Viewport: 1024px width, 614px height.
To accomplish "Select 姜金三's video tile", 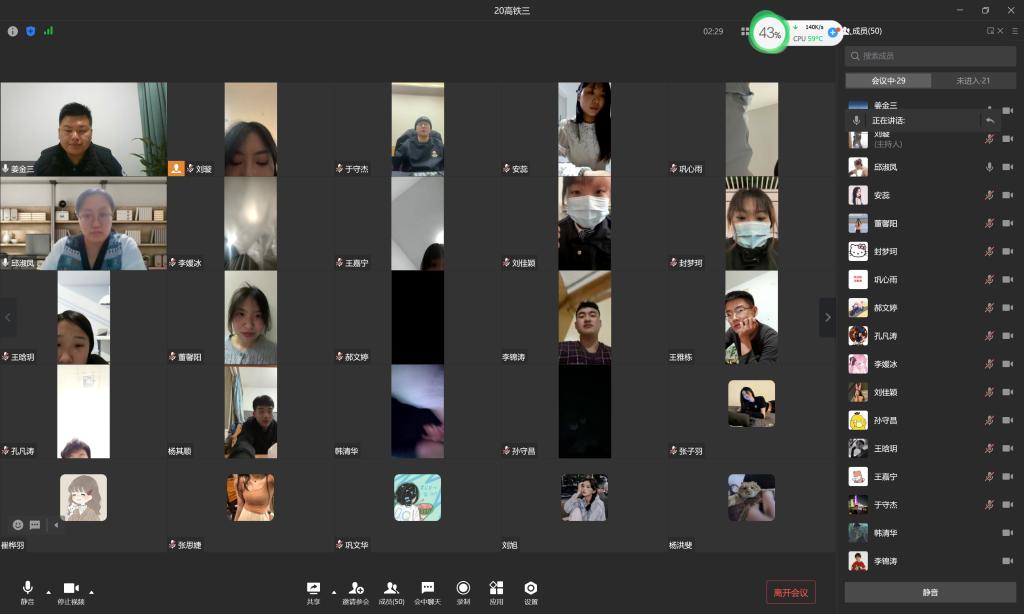I will pos(84,129).
